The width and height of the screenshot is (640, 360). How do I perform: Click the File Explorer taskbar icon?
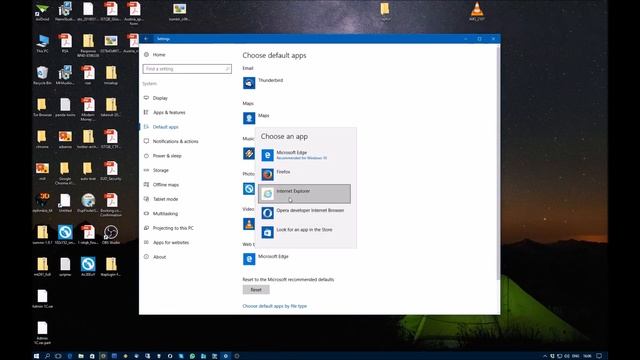(x=81, y=356)
